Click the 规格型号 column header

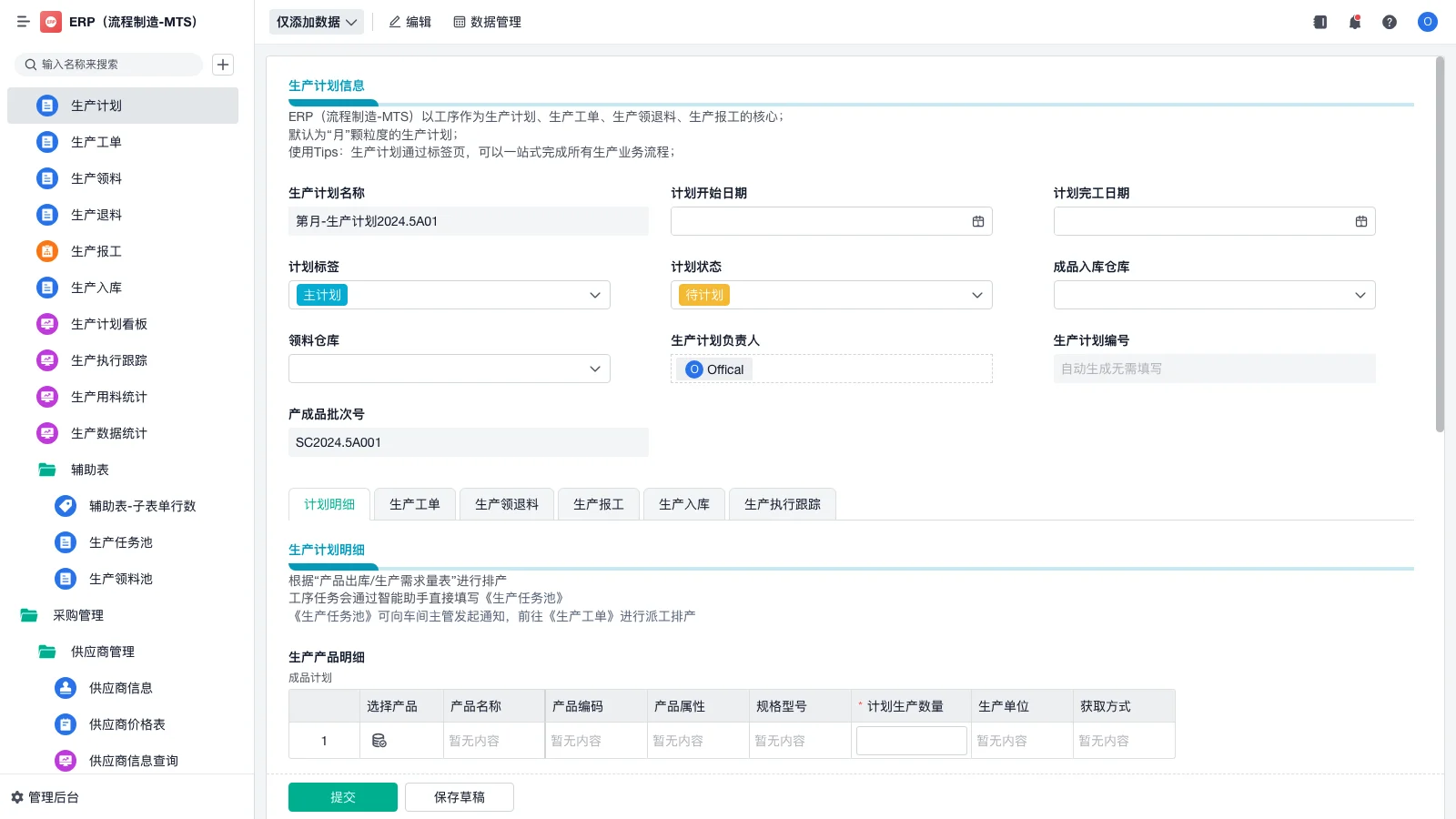point(800,706)
